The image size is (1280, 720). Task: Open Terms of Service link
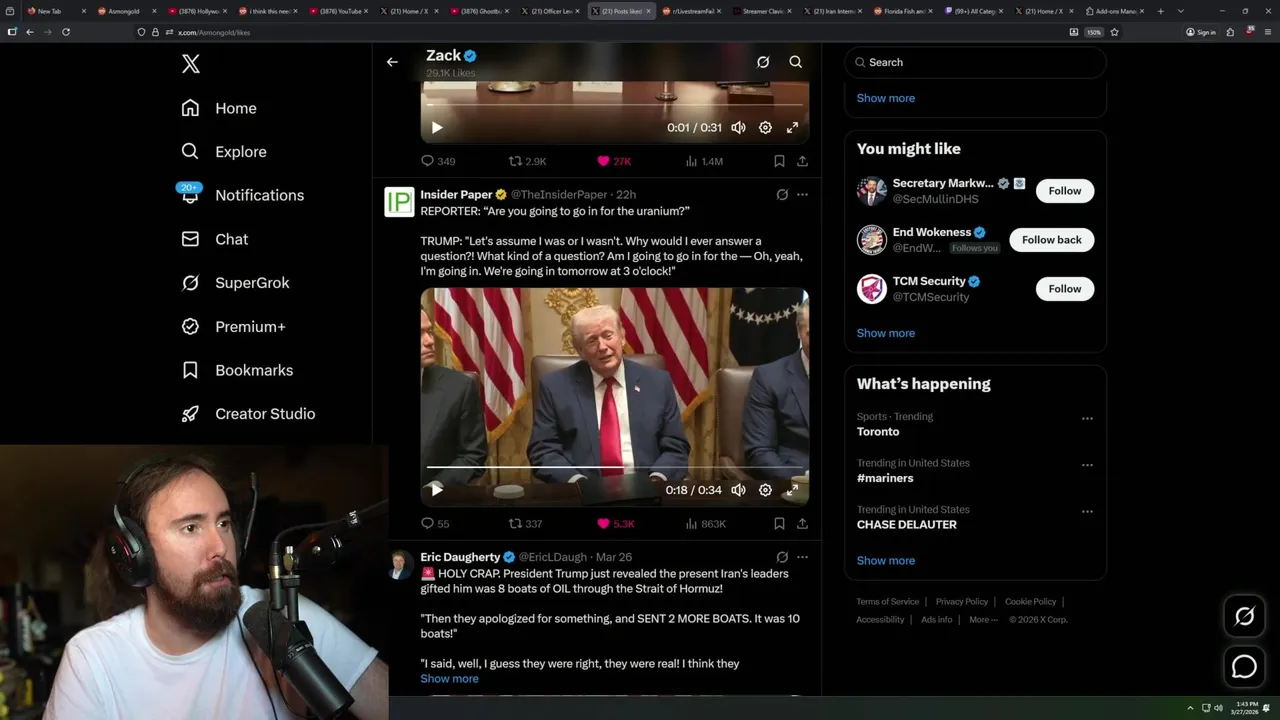click(x=887, y=601)
